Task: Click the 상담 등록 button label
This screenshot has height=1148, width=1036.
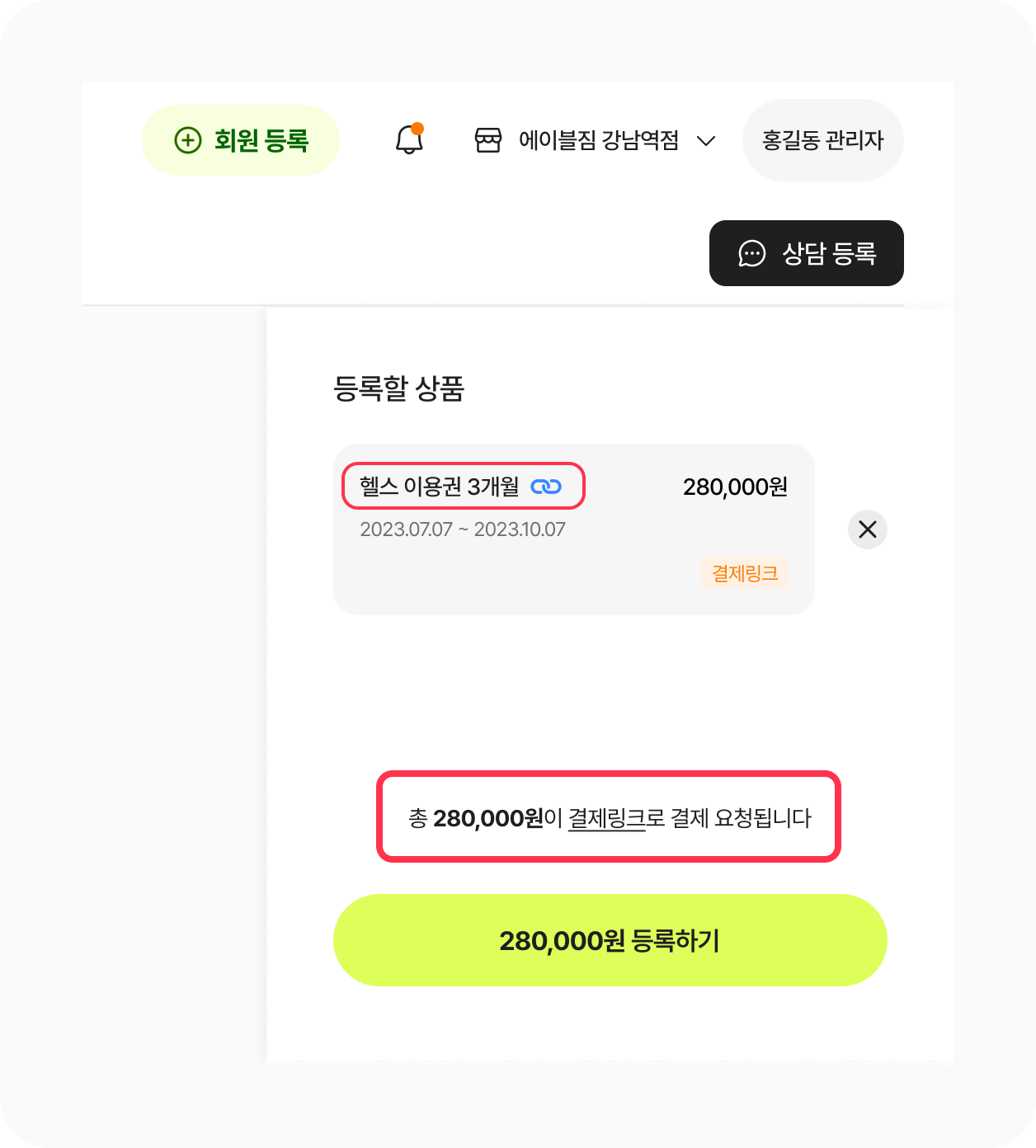Action: [828, 253]
